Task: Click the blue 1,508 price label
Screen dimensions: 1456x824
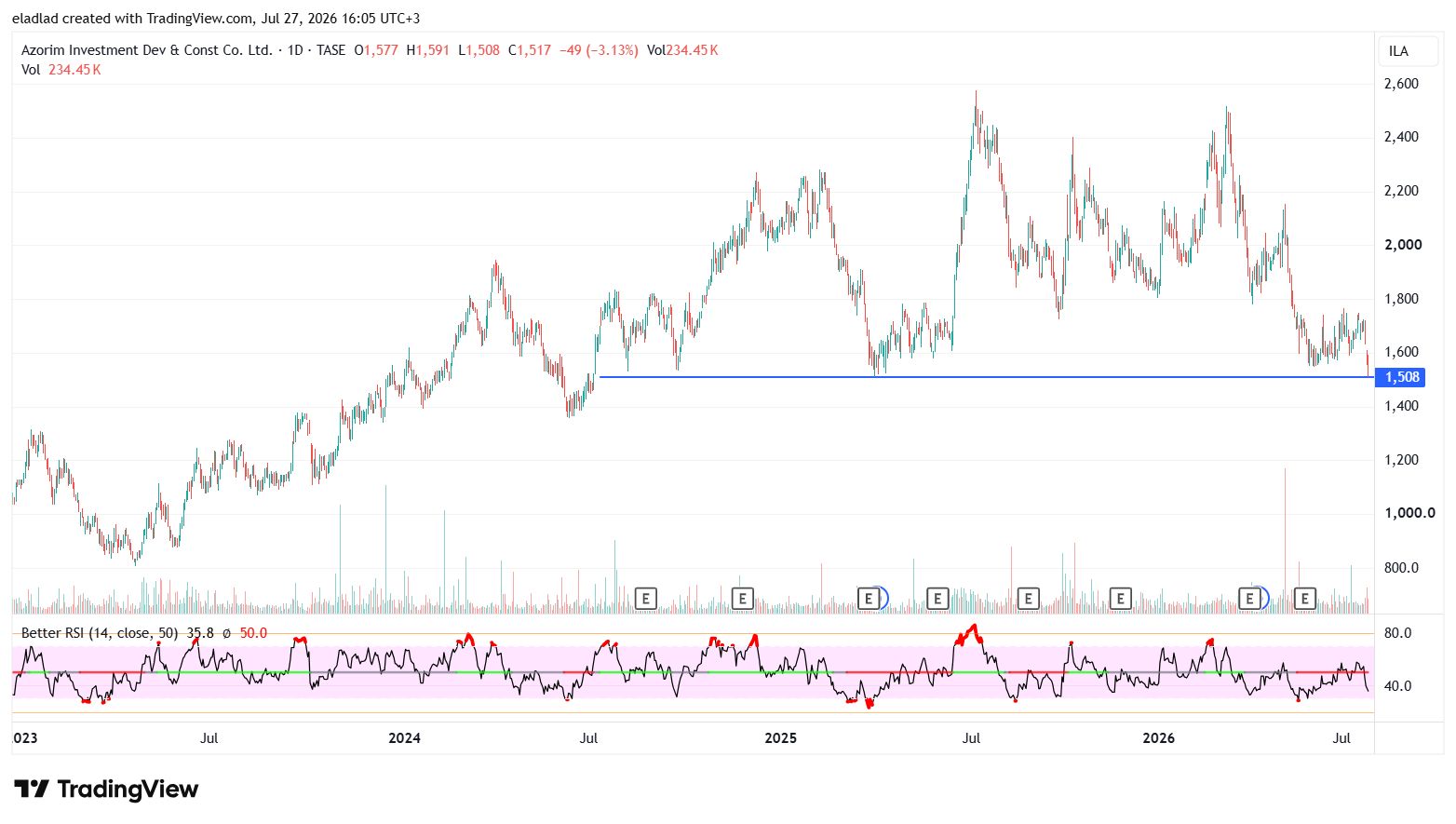Action: pyautogui.click(x=1402, y=377)
